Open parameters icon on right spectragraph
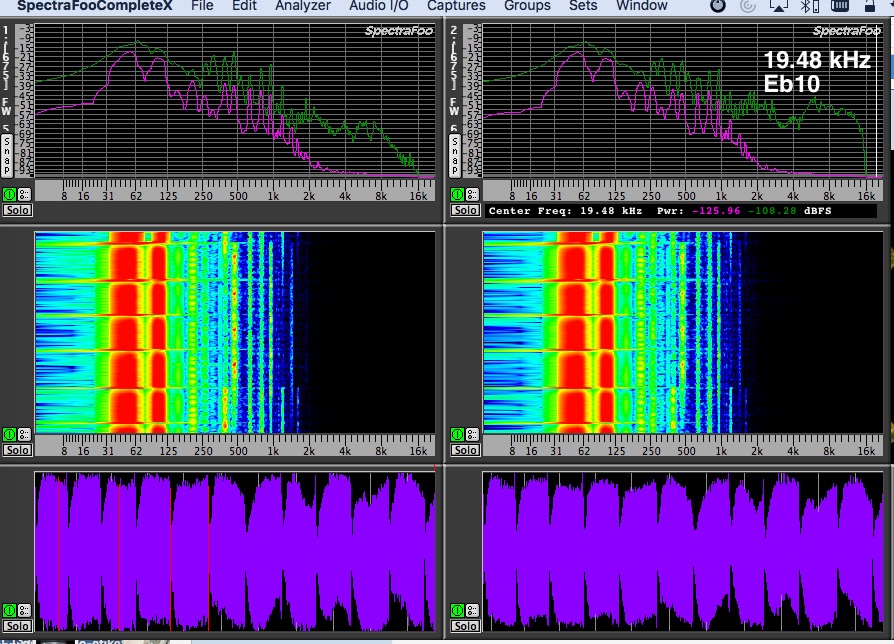Viewport: 894px width, 644px height. [472, 194]
